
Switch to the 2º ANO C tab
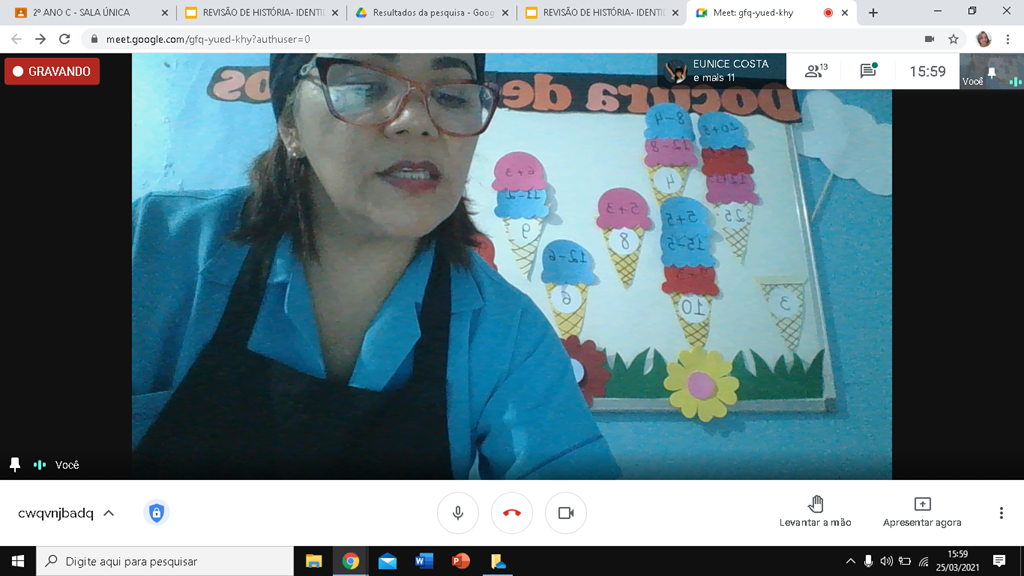tap(80, 14)
